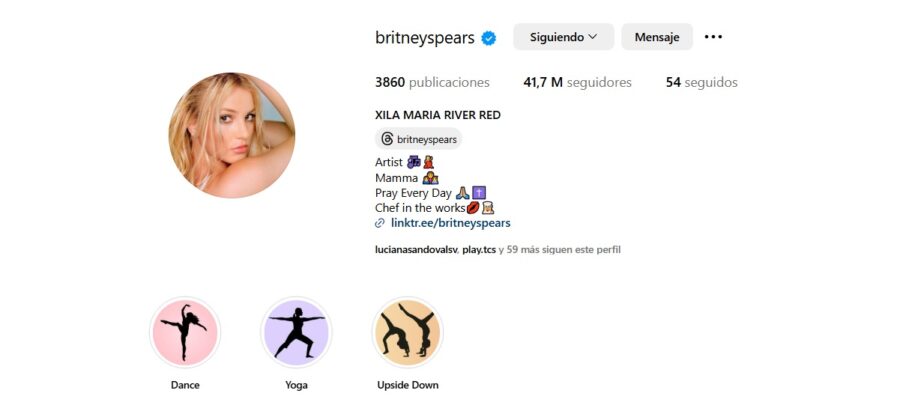Screen dimensions: 900x411
Task: Click the britneyspears username heading
Action: [425, 38]
